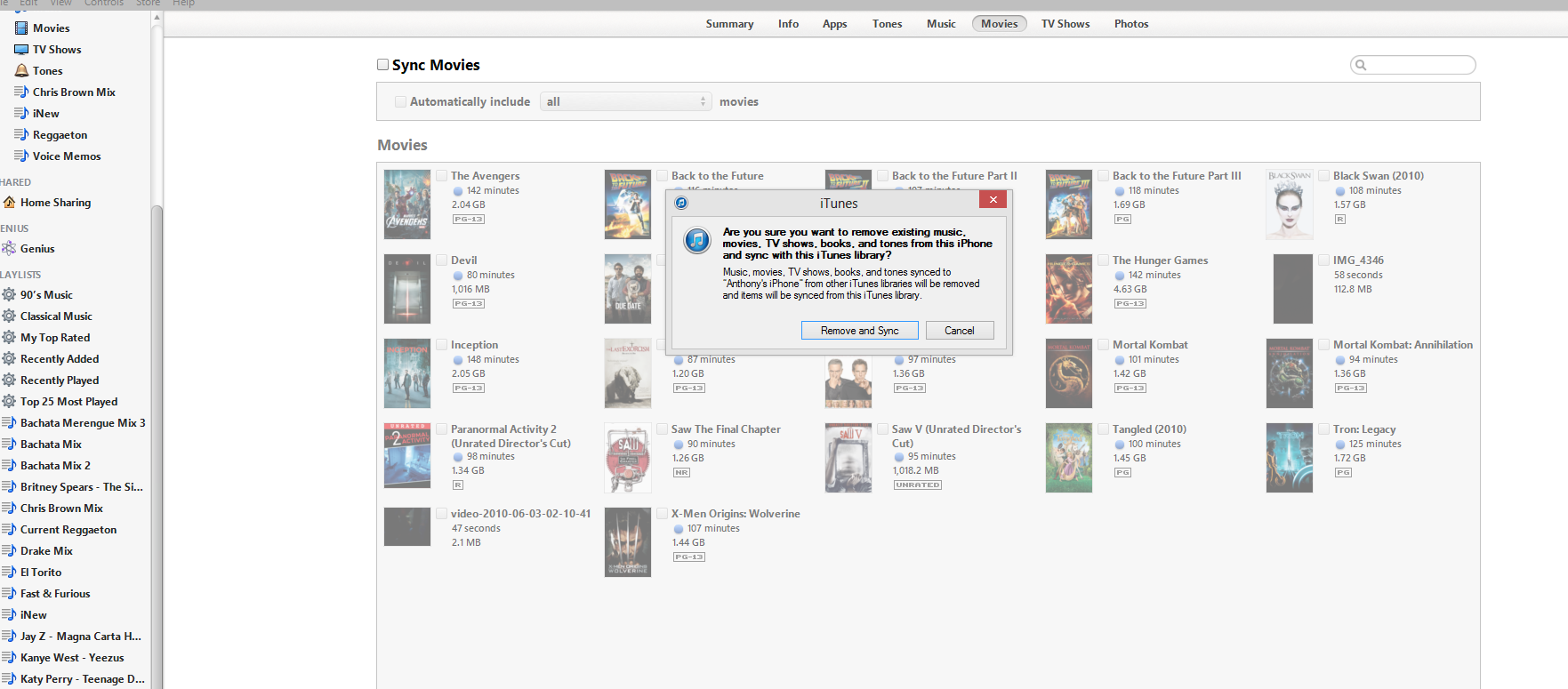
Task: Click the Recently Played gear icon
Action: [x=9, y=381]
